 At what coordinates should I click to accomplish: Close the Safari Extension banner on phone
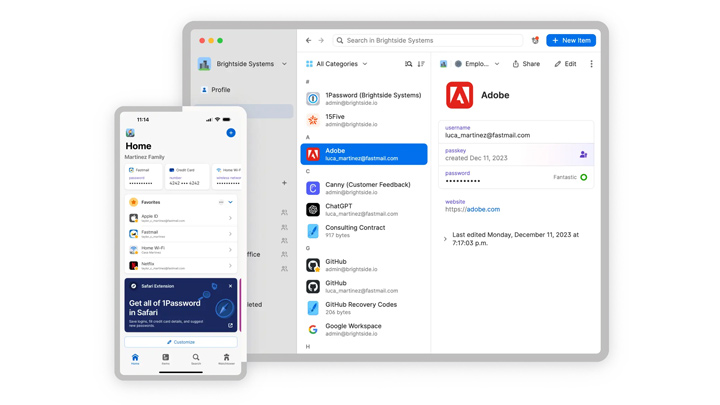pyautogui.click(x=231, y=286)
